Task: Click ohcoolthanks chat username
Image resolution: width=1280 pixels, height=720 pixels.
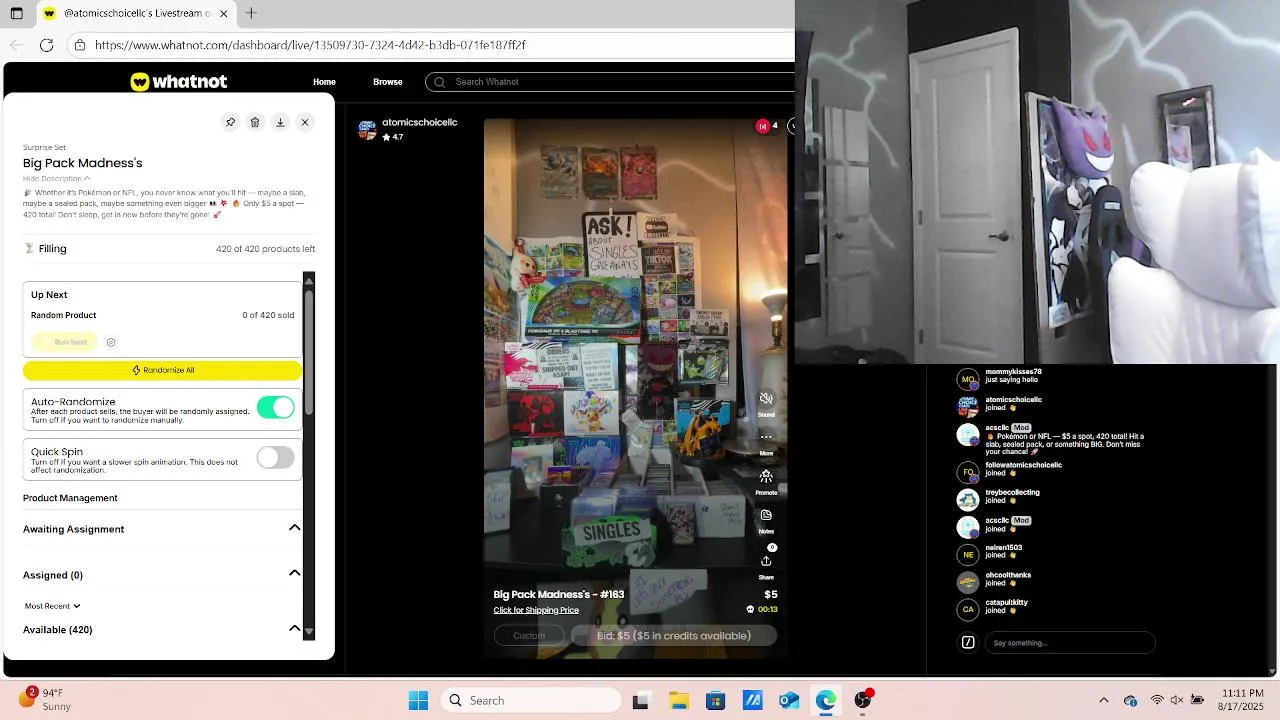Action: click(1008, 575)
